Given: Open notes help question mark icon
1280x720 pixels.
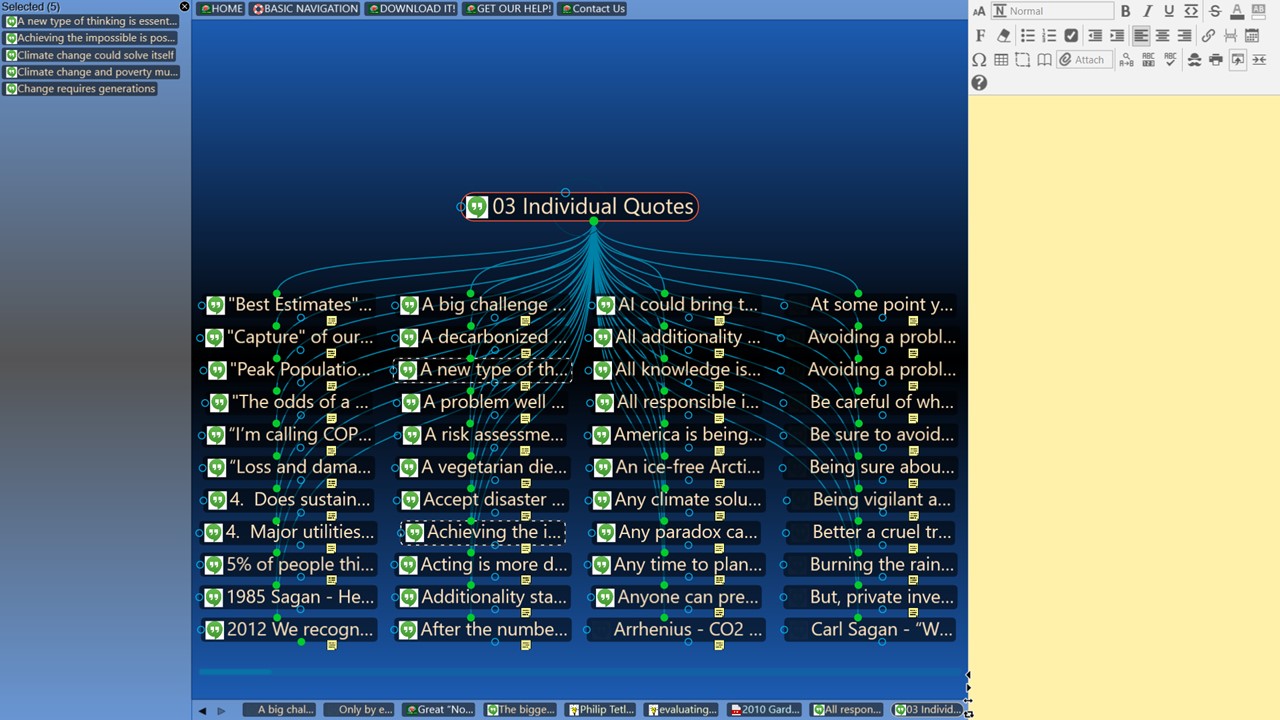Looking at the screenshot, I should (979, 83).
